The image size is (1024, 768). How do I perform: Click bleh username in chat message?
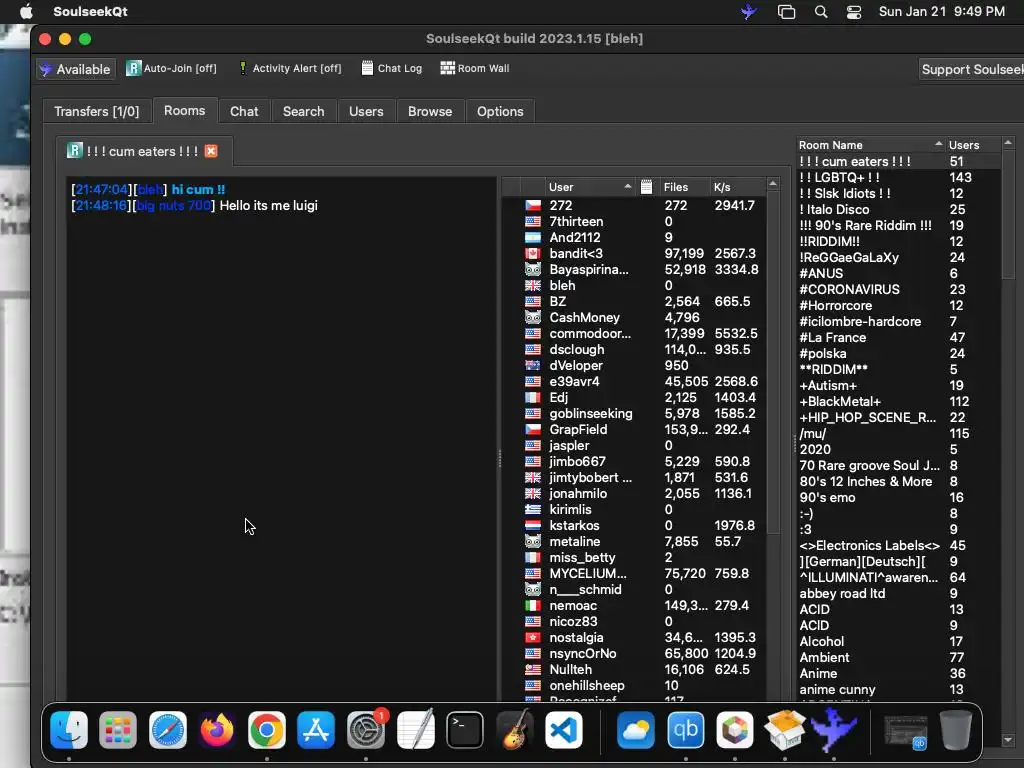click(x=150, y=189)
